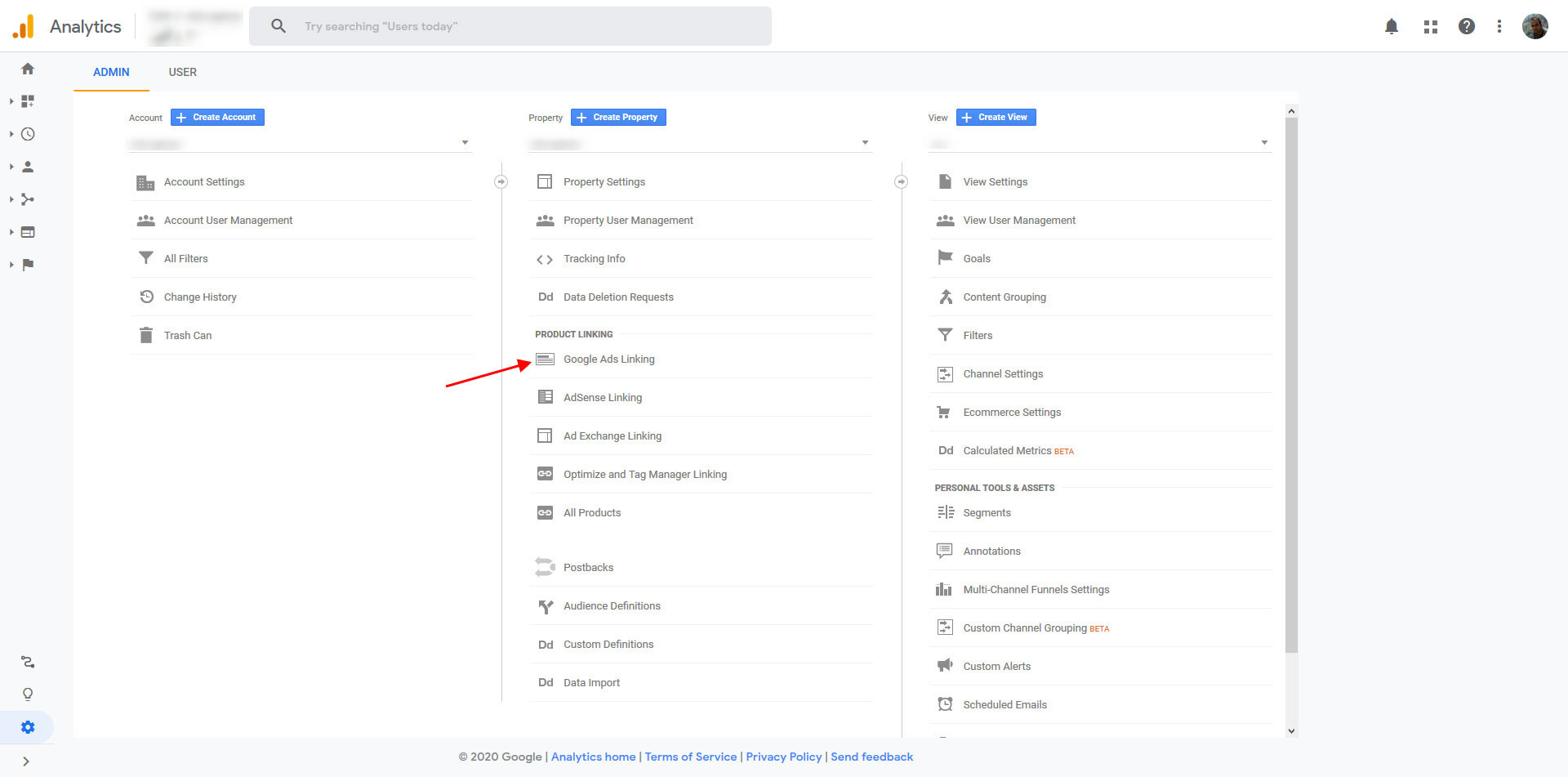Expand the Customization sidebar arrow
This screenshot has height=777, width=1568.
tap(11, 101)
